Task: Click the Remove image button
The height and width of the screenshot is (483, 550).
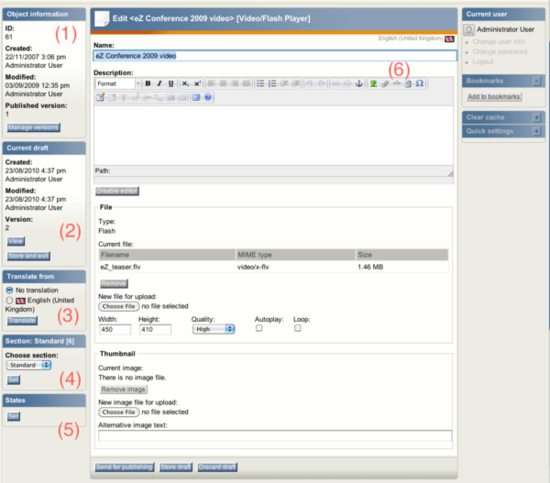Action: pos(123,389)
